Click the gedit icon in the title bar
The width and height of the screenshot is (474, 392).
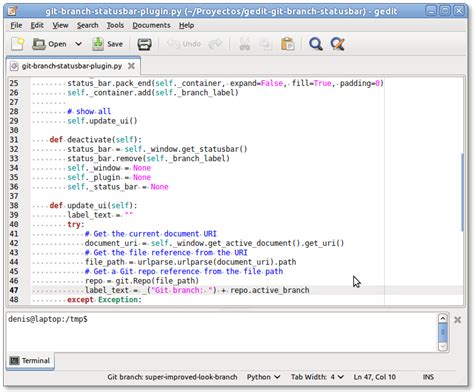12,11
